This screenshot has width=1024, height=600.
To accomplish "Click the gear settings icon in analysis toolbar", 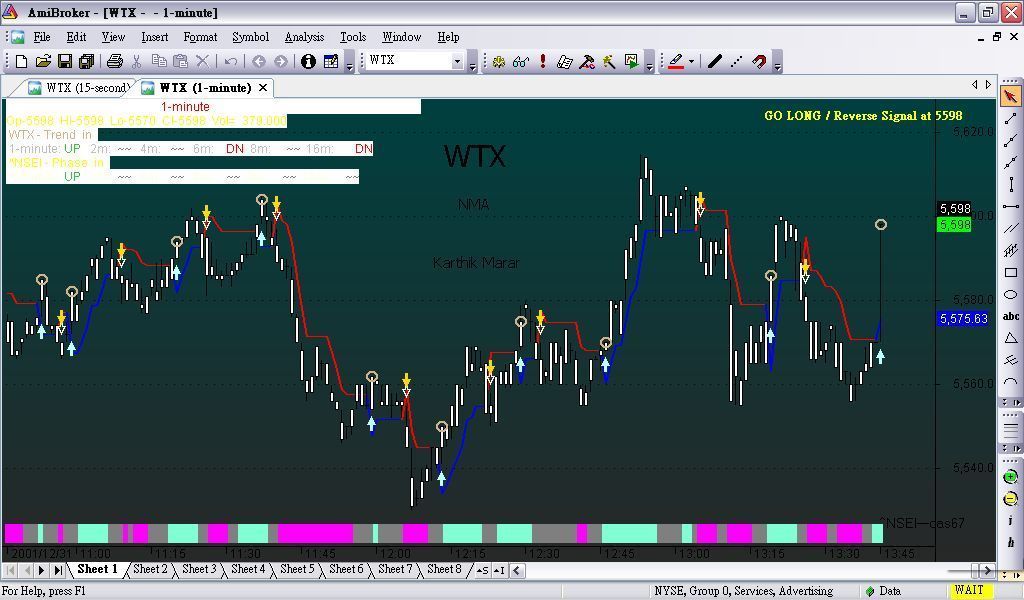I will tap(499, 61).
